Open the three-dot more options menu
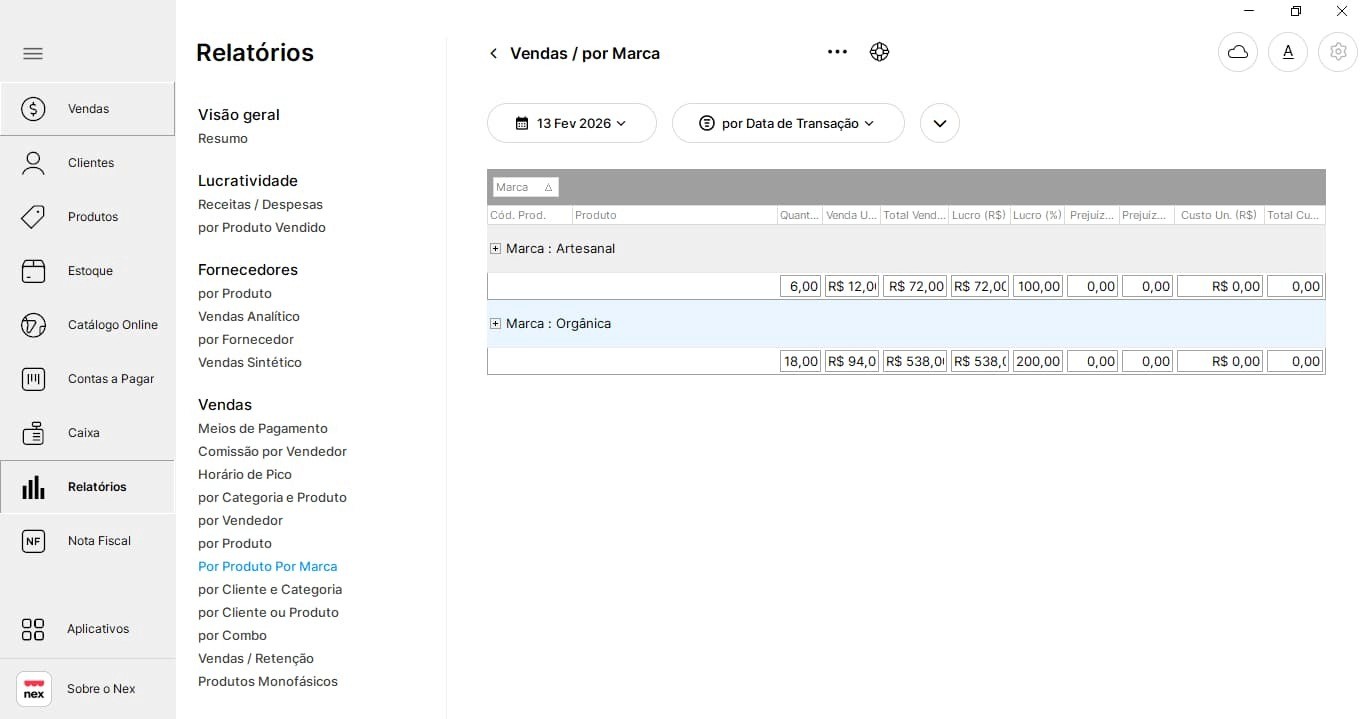The image size is (1365, 719). coord(837,52)
